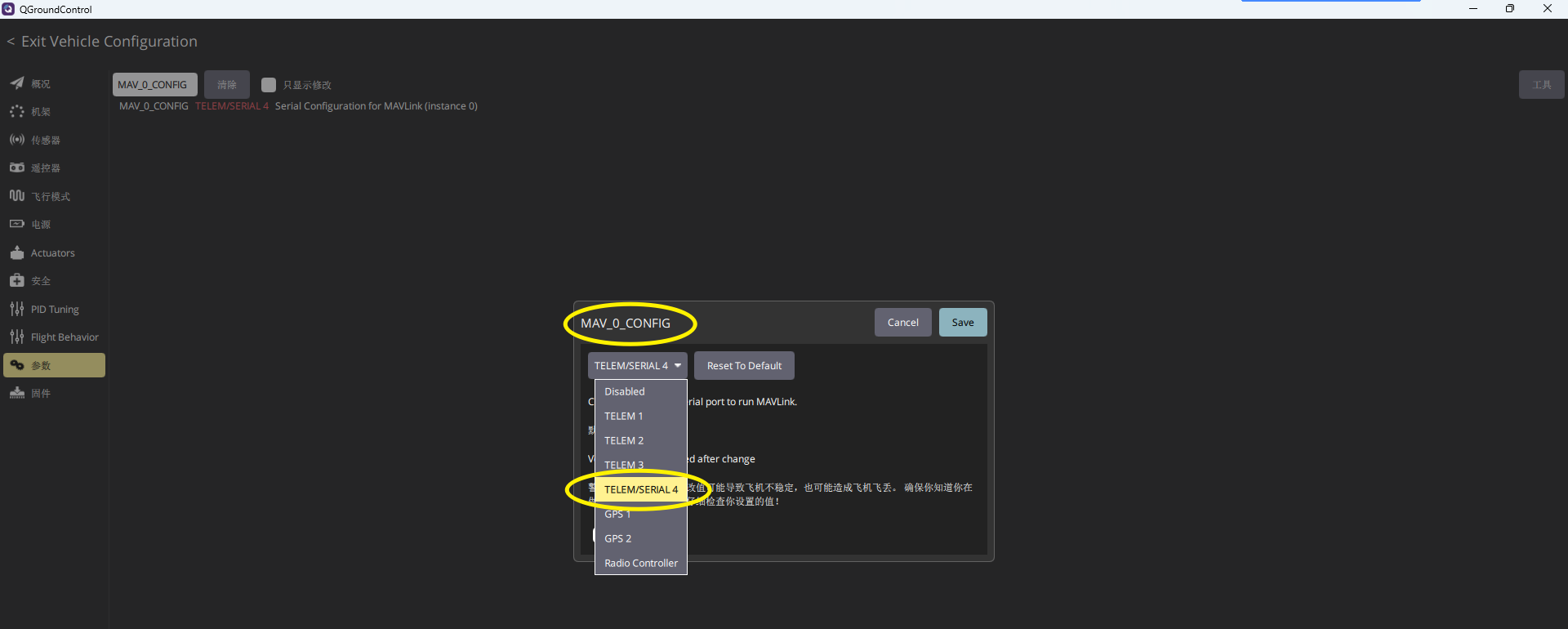
Task: Open the Actuators setup icon
Action: click(17, 252)
